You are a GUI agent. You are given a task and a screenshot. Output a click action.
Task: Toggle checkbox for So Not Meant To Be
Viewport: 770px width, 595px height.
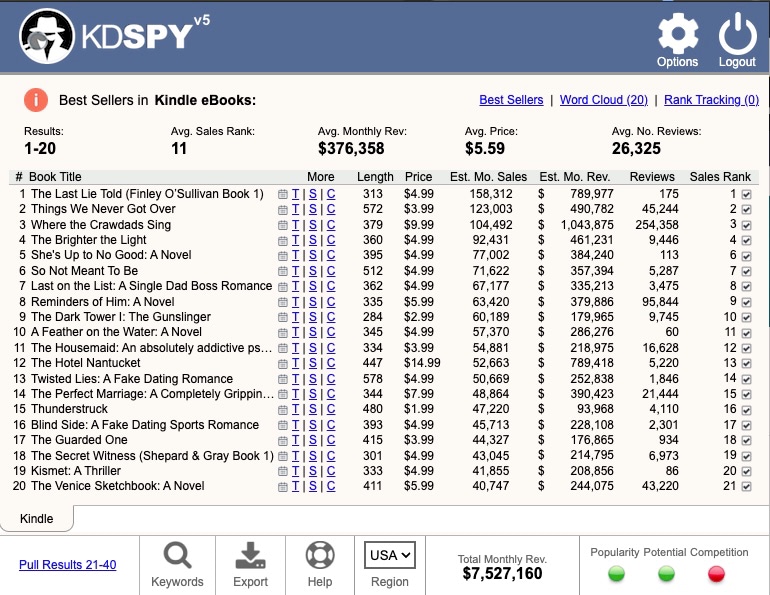tap(746, 271)
